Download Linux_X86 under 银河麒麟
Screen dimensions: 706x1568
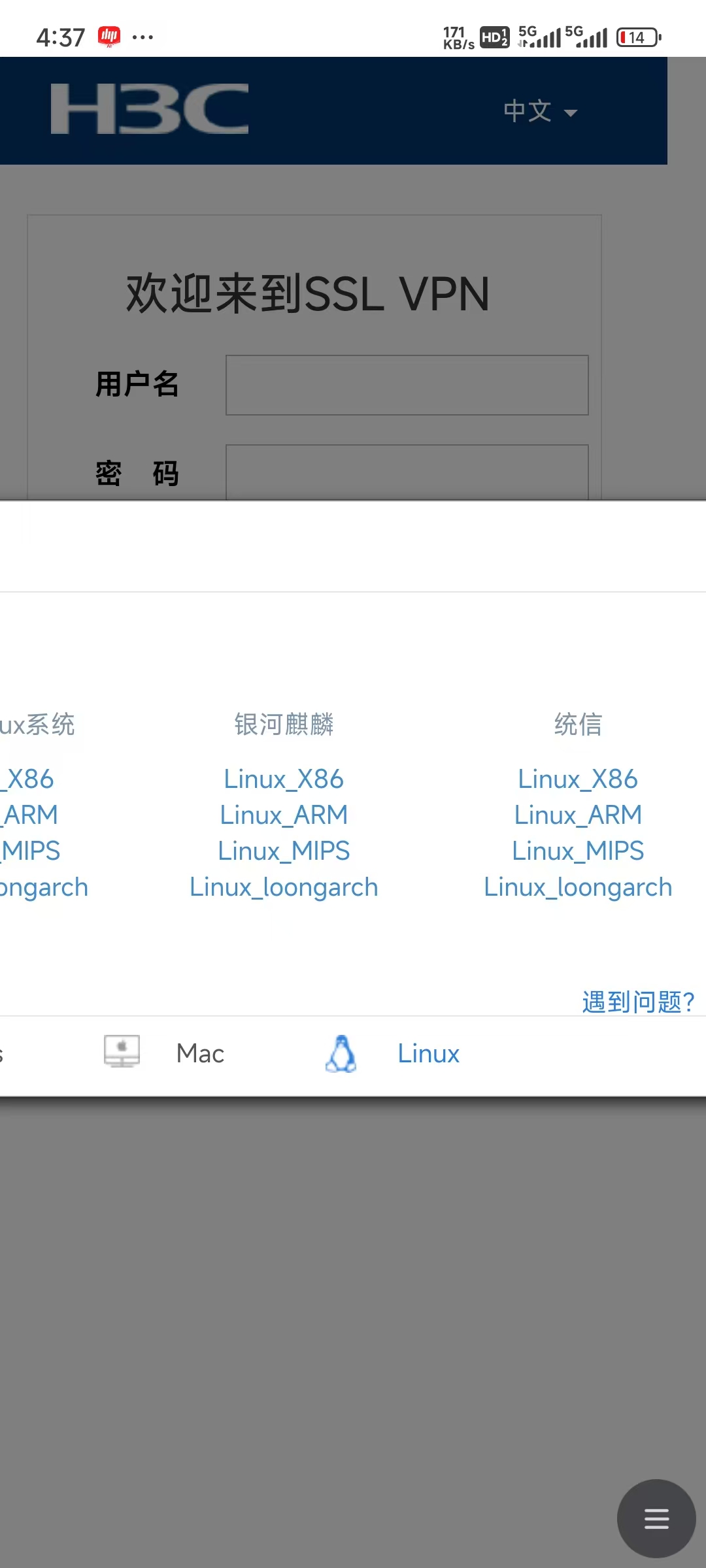[284, 779]
